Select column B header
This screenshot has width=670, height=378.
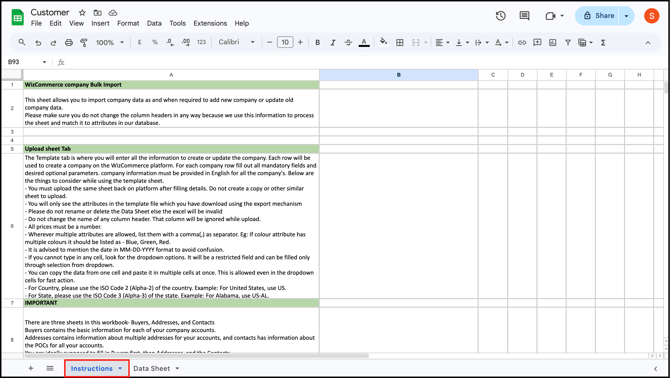point(399,75)
